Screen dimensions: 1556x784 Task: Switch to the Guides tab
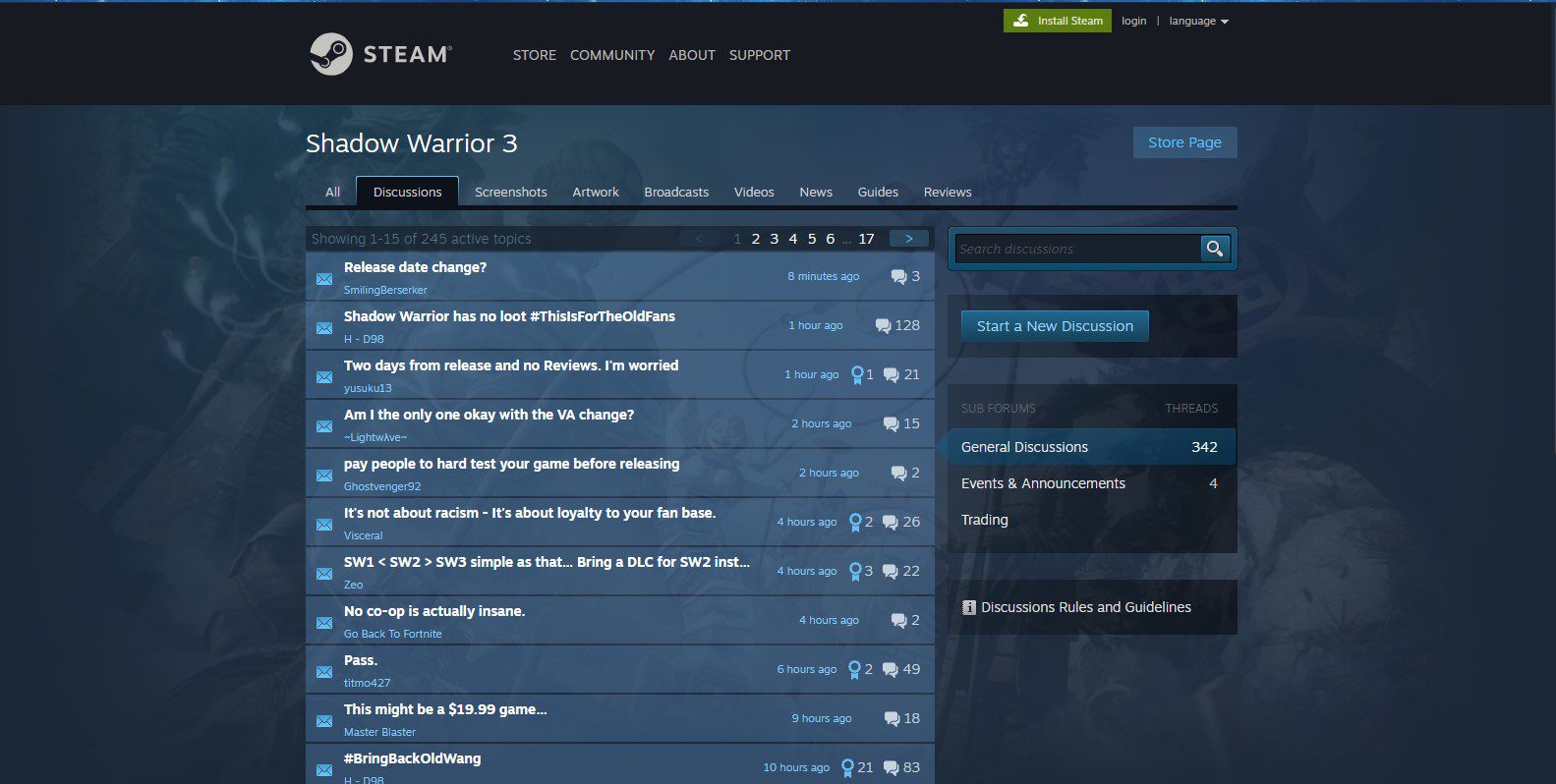click(878, 192)
